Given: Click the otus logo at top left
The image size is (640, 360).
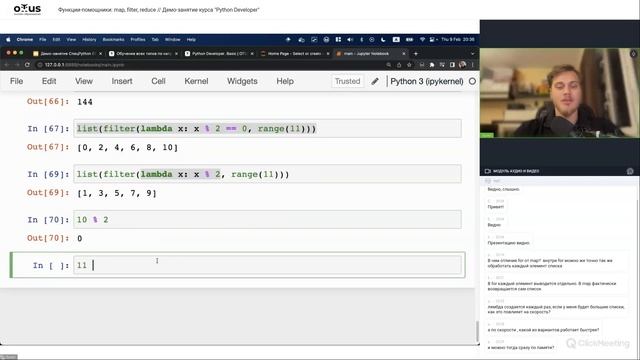Looking at the screenshot, I should (27, 9).
